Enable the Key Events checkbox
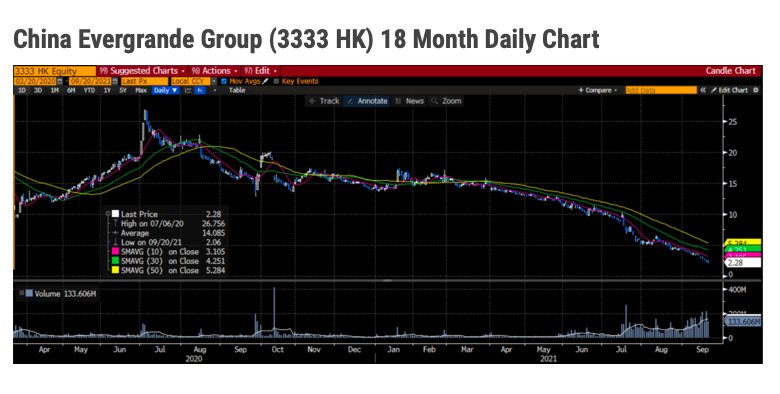The width and height of the screenshot is (780, 394). click(277, 81)
